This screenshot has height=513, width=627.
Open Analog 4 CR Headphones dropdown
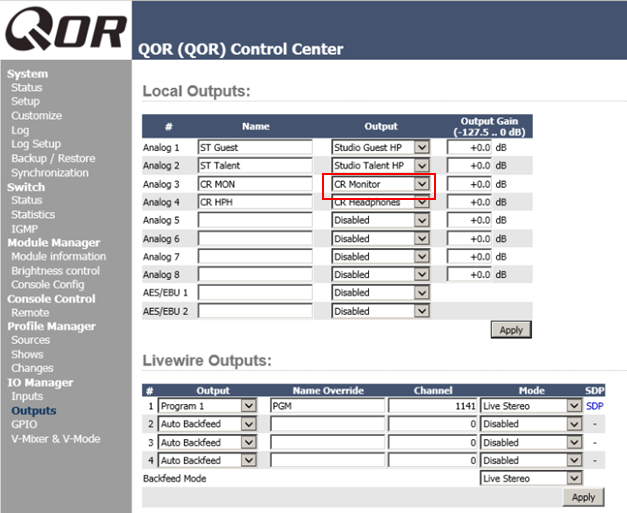(381, 202)
